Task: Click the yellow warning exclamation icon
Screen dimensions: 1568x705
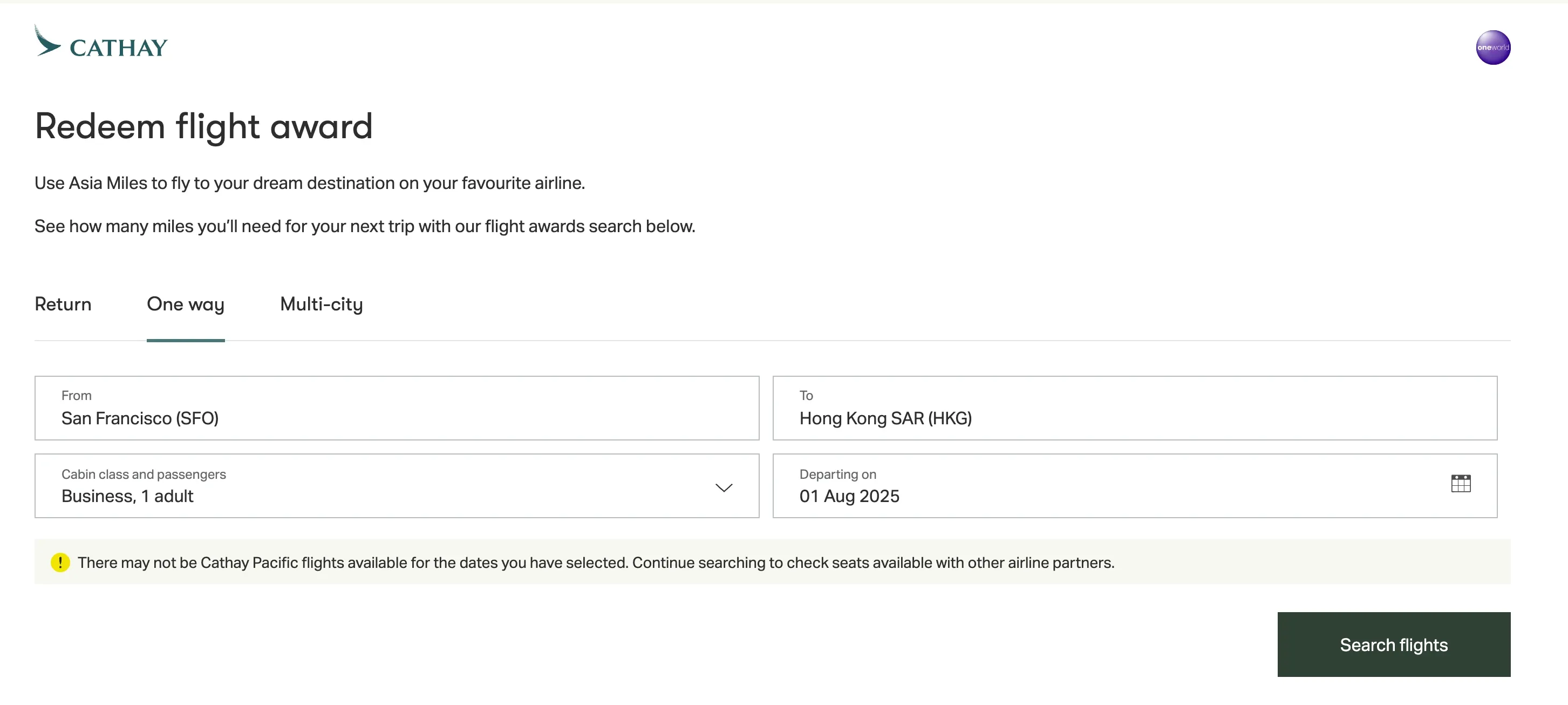Action: click(60, 562)
